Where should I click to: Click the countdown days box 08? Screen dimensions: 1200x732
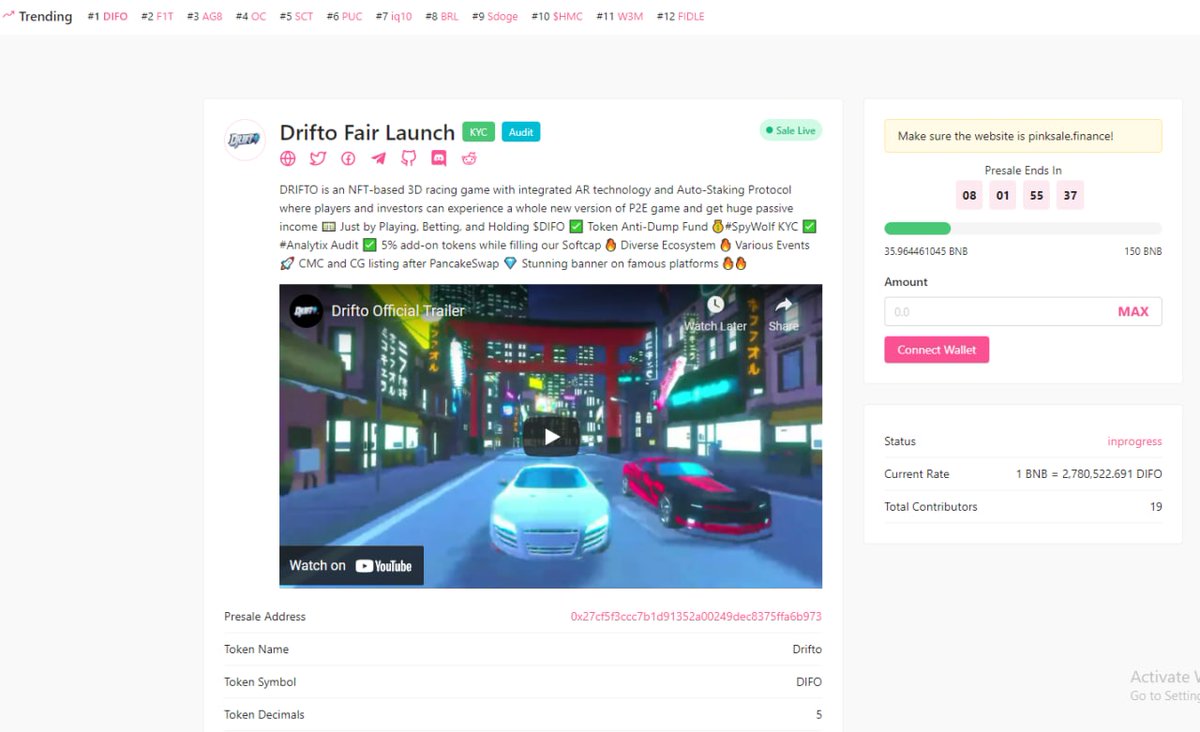pos(969,195)
